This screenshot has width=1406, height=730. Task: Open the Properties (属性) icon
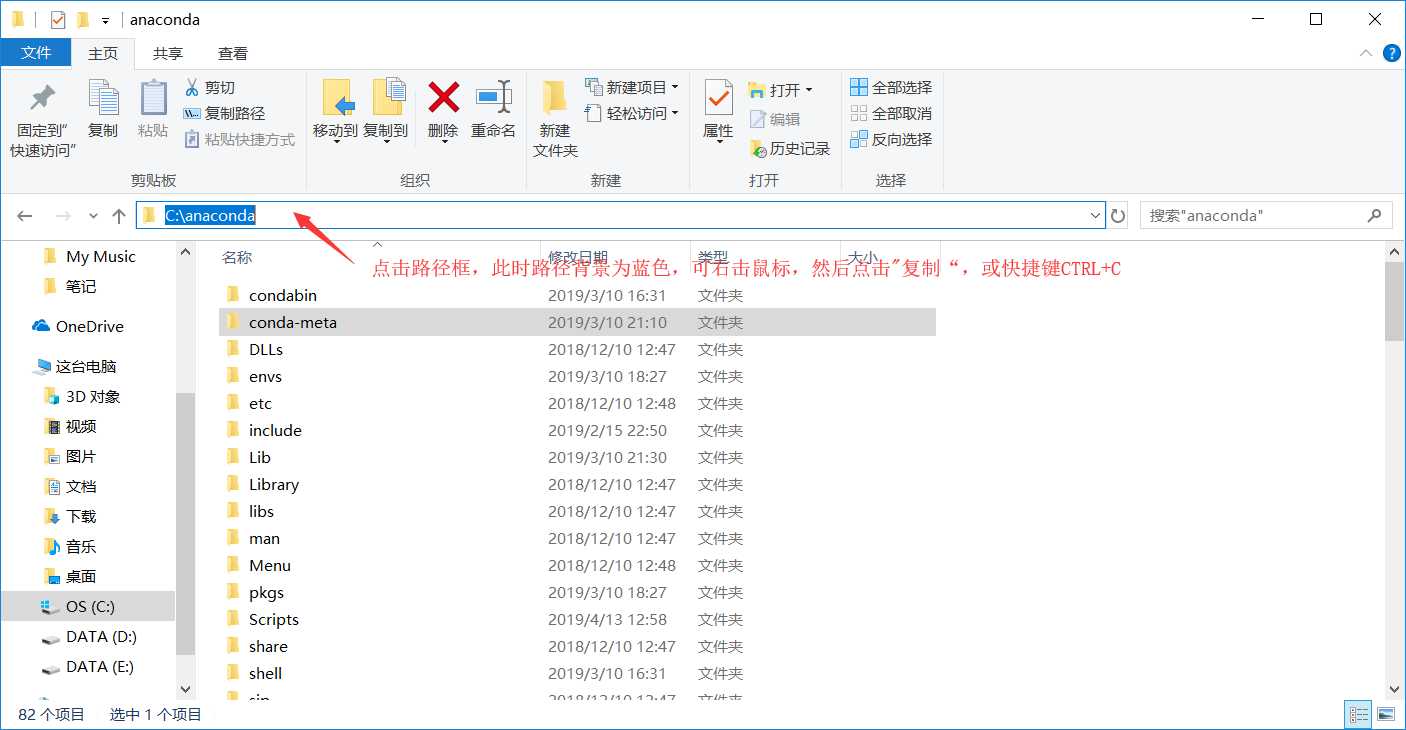[x=718, y=98]
